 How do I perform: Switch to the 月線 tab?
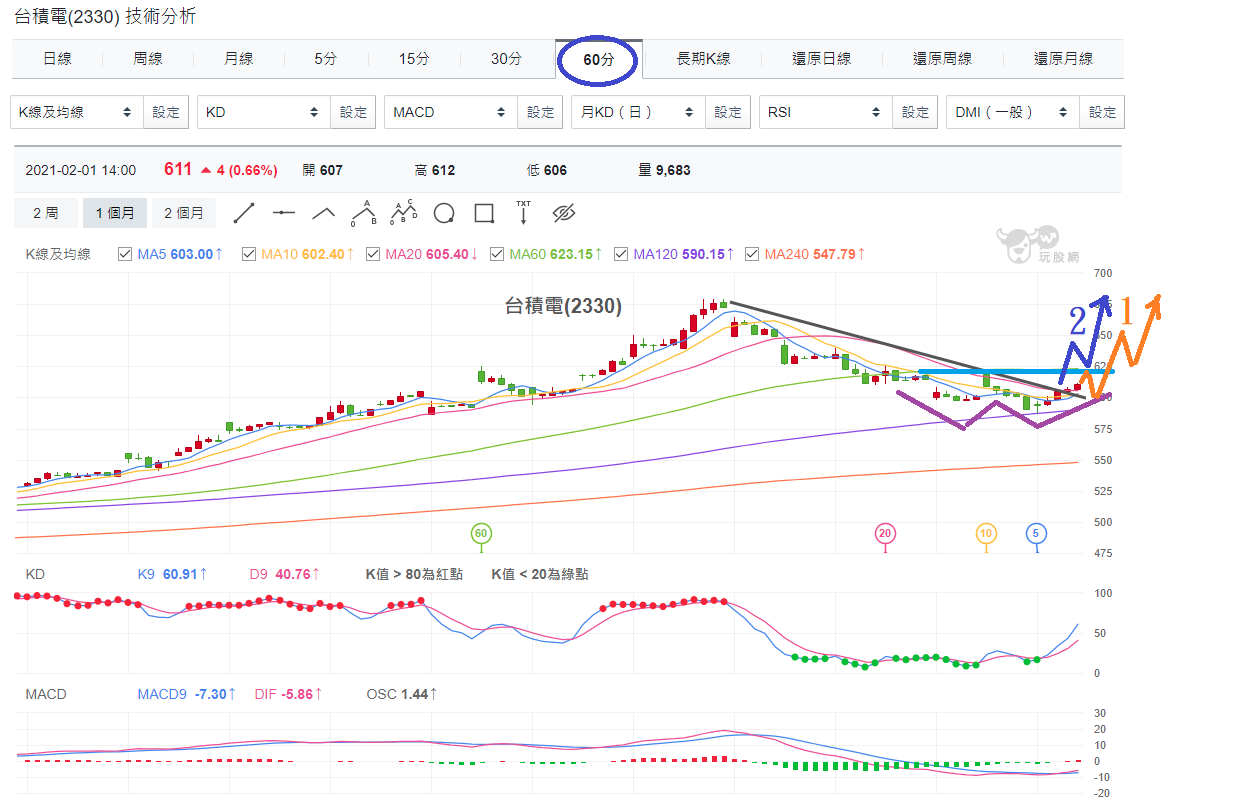pyautogui.click(x=238, y=59)
